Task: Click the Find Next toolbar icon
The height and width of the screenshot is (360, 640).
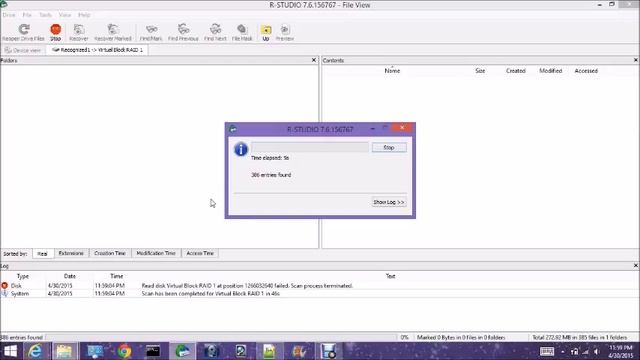Action: pos(215,32)
